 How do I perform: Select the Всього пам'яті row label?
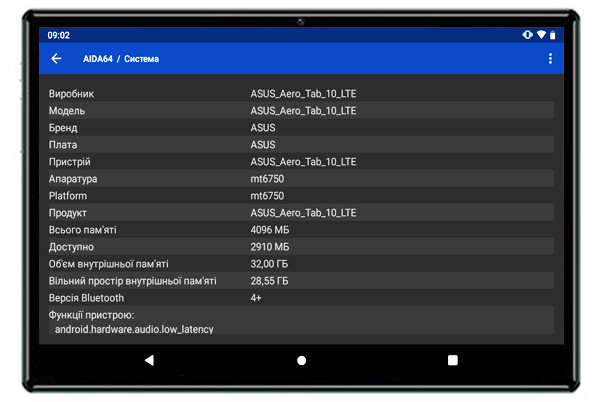[82, 230]
